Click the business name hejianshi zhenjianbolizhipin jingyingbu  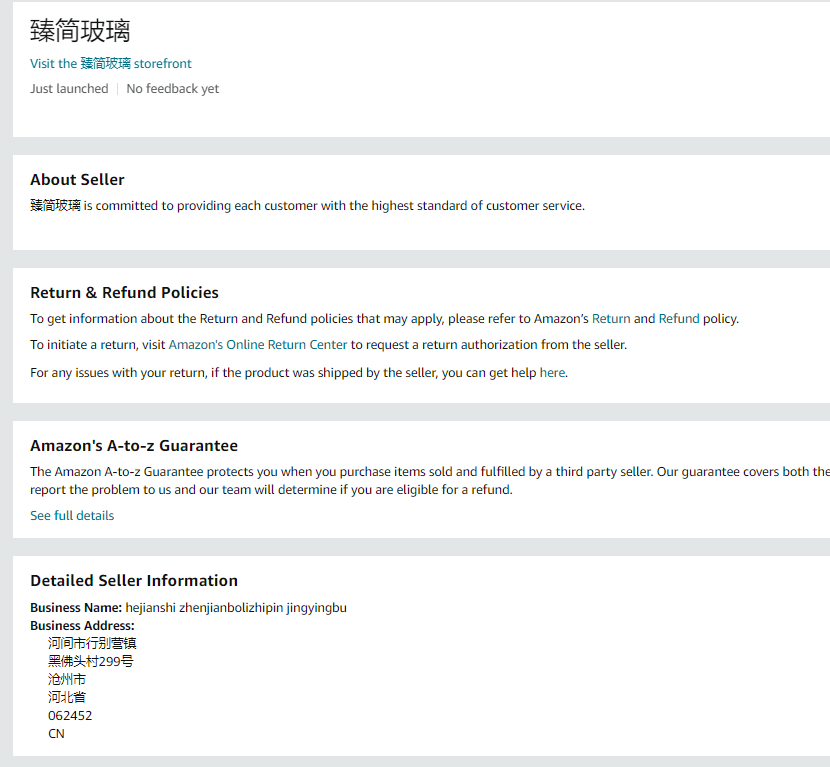(x=236, y=608)
